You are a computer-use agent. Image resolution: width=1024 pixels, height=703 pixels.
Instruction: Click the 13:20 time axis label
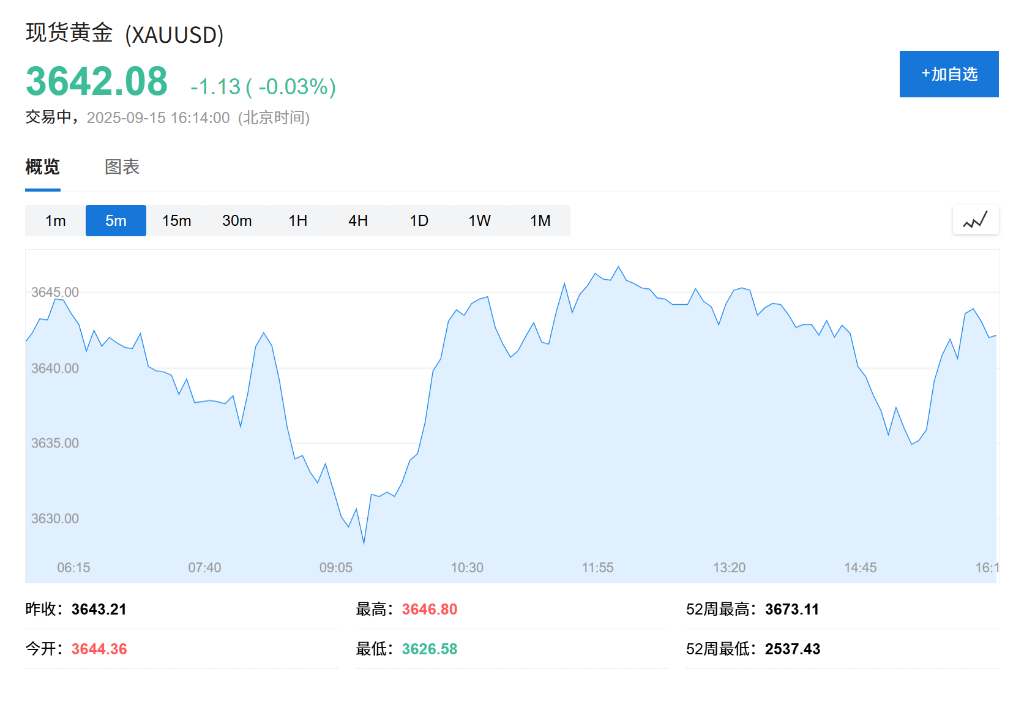pyautogui.click(x=729, y=567)
